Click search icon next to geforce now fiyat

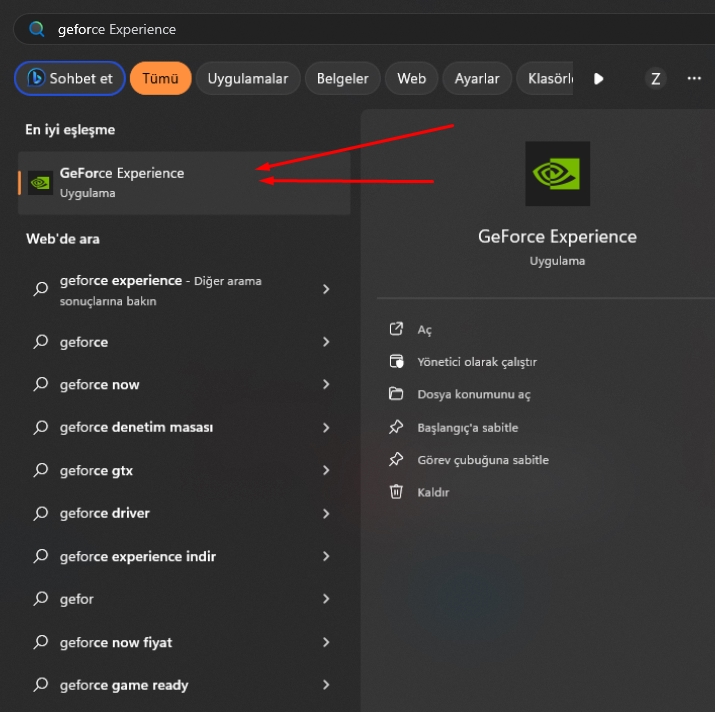(41, 642)
